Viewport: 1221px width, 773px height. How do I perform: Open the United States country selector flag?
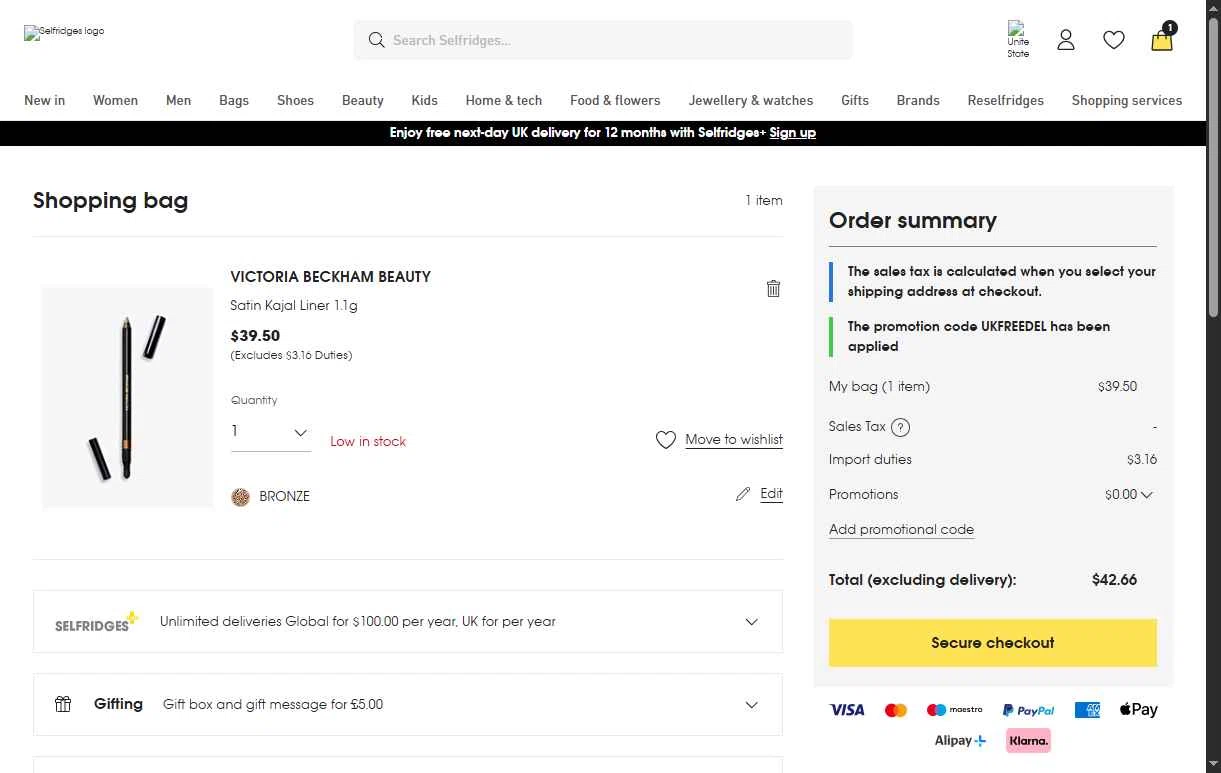(x=1018, y=40)
